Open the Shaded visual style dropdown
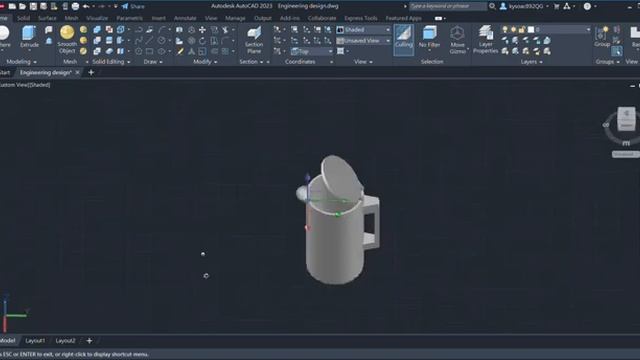This screenshot has width=640, height=360. 363,30
